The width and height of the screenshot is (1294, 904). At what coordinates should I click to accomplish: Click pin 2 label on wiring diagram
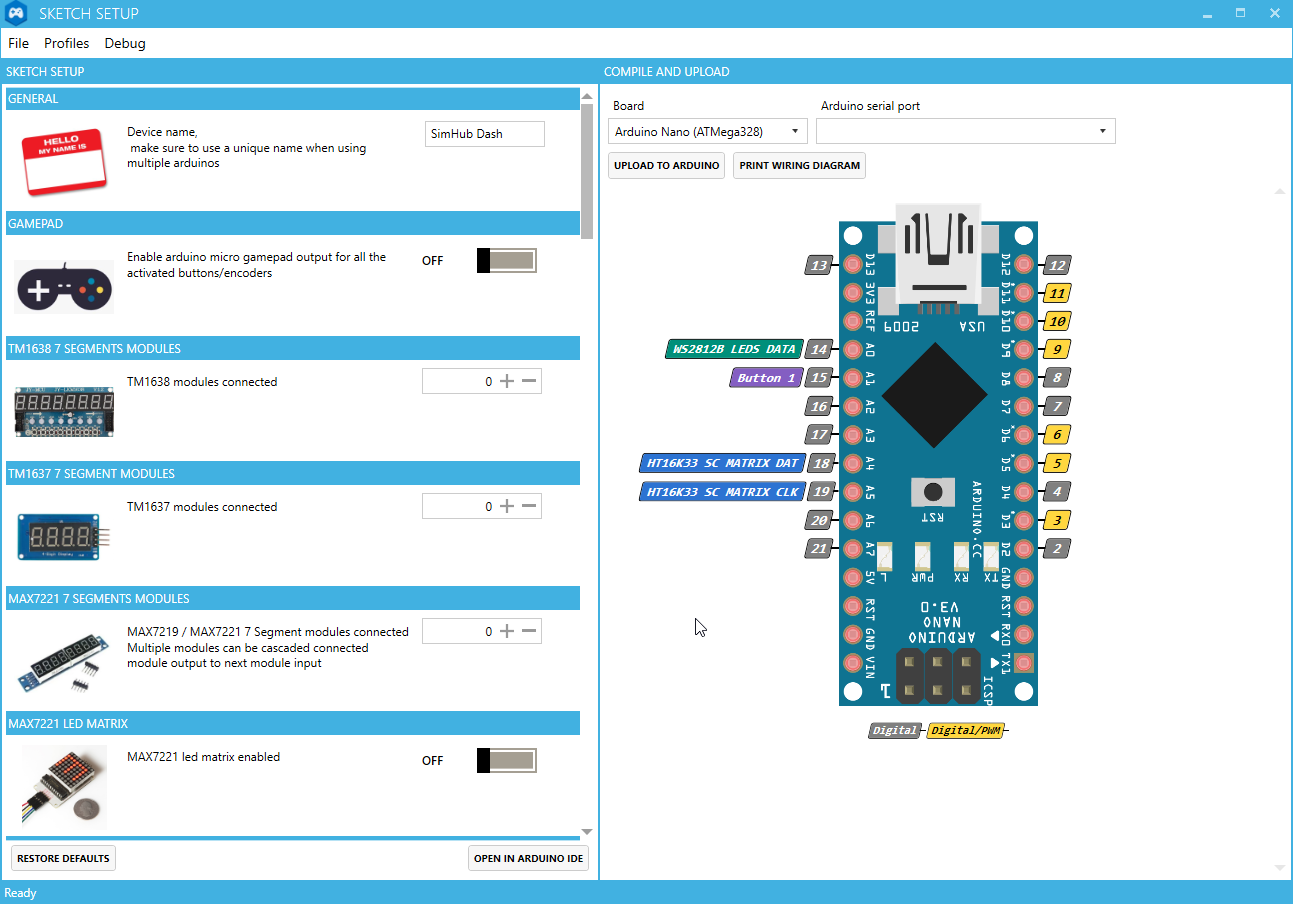[x=1057, y=548]
